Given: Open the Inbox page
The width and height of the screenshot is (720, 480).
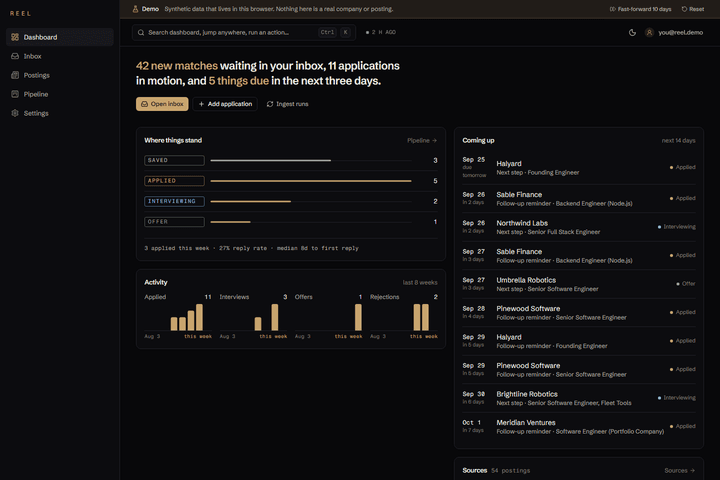Looking at the screenshot, I should [x=60, y=56].
